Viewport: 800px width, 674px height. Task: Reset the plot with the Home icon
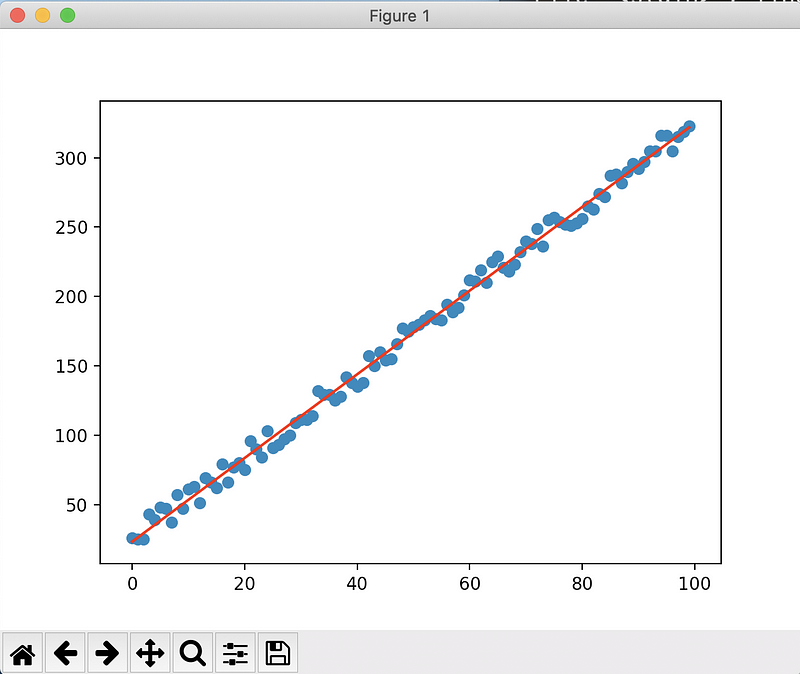pyautogui.click(x=23, y=654)
